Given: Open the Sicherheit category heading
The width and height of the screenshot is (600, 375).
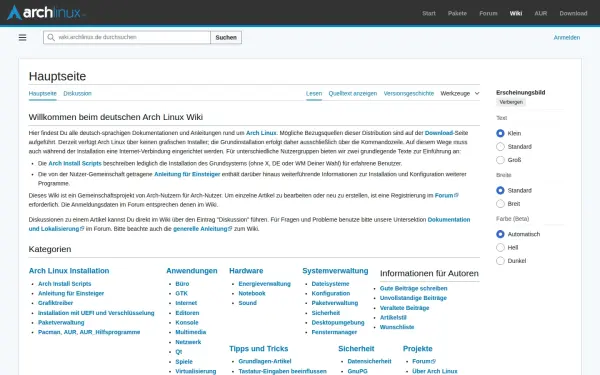Looking at the screenshot, I should [x=356, y=349].
